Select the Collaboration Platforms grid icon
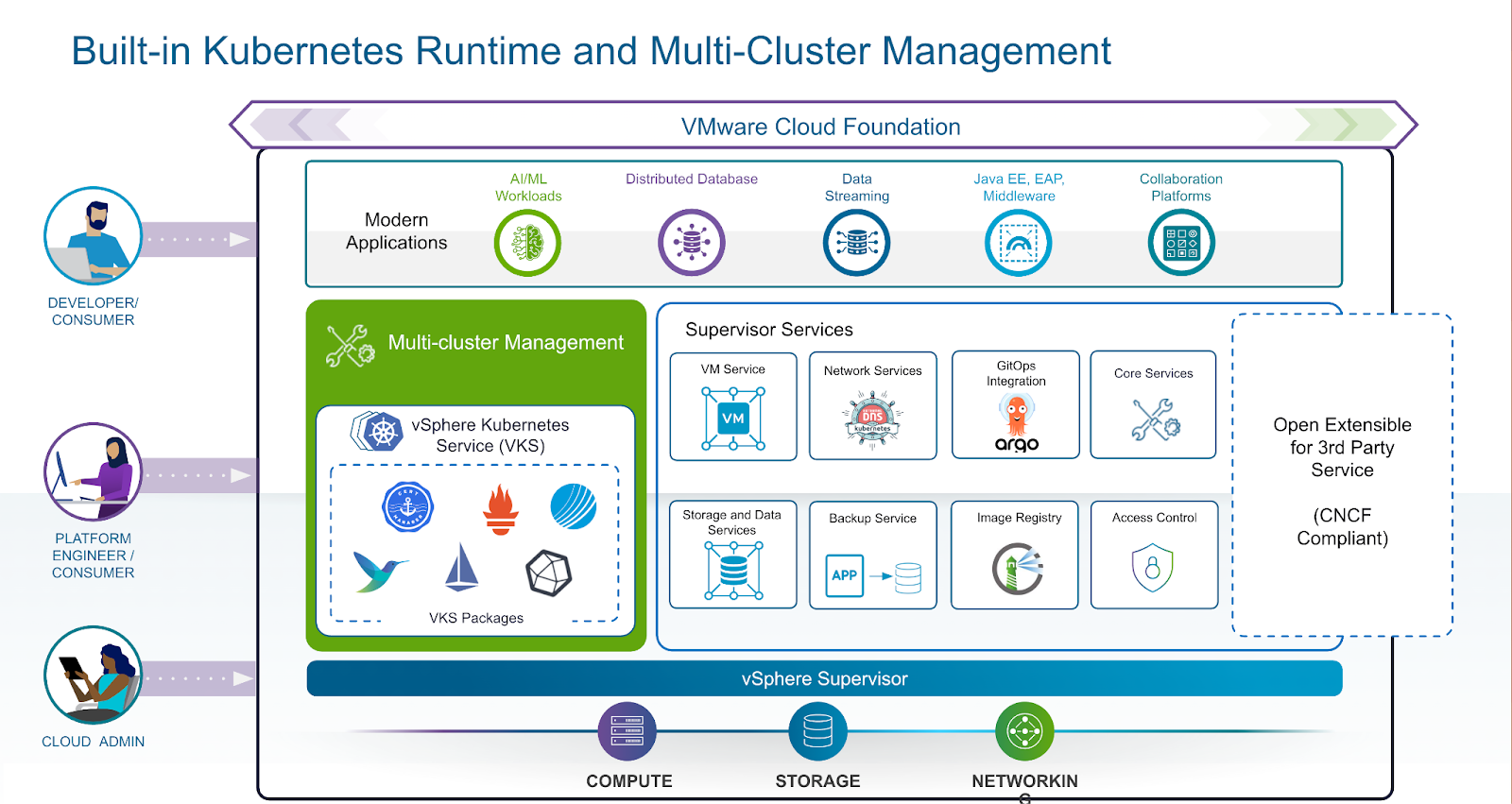Image resolution: width=1512 pixels, height=804 pixels. click(1181, 243)
